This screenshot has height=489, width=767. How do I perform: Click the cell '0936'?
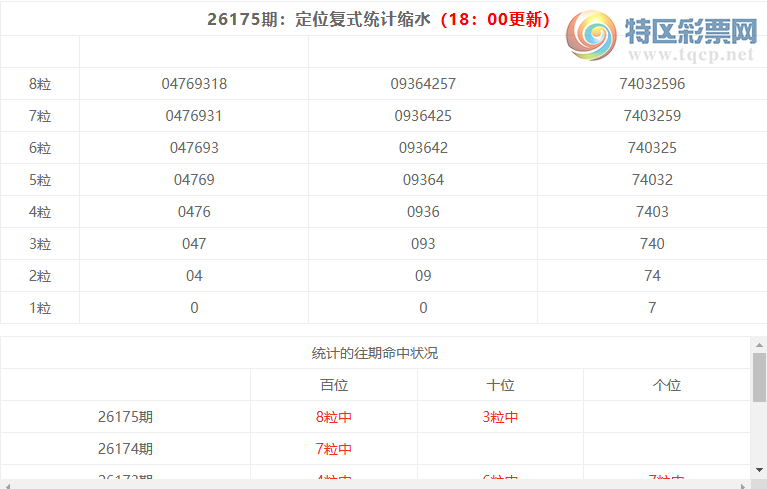(x=423, y=212)
